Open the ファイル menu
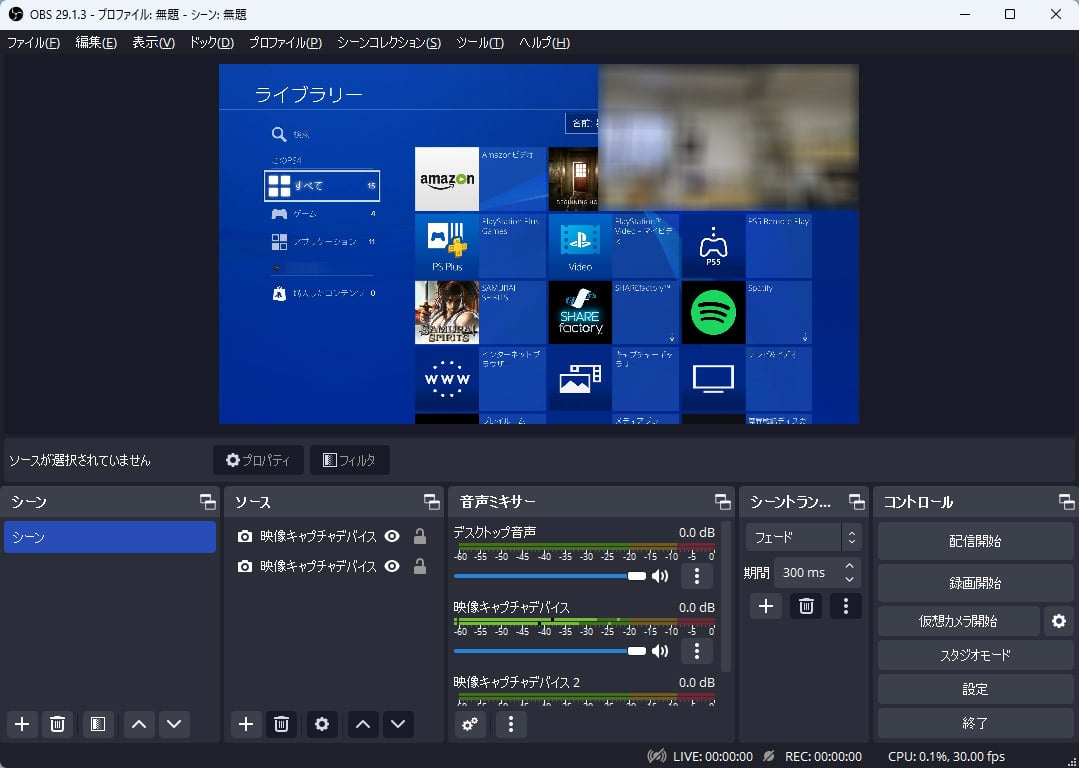The height and width of the screenshot is (768, 1079). 33,43
